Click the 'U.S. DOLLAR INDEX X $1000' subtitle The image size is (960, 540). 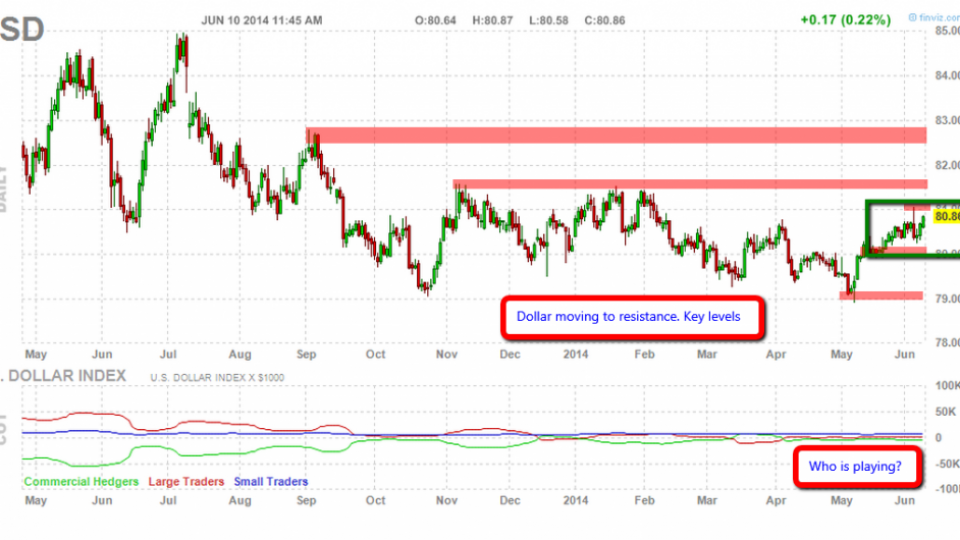point(217,378)
